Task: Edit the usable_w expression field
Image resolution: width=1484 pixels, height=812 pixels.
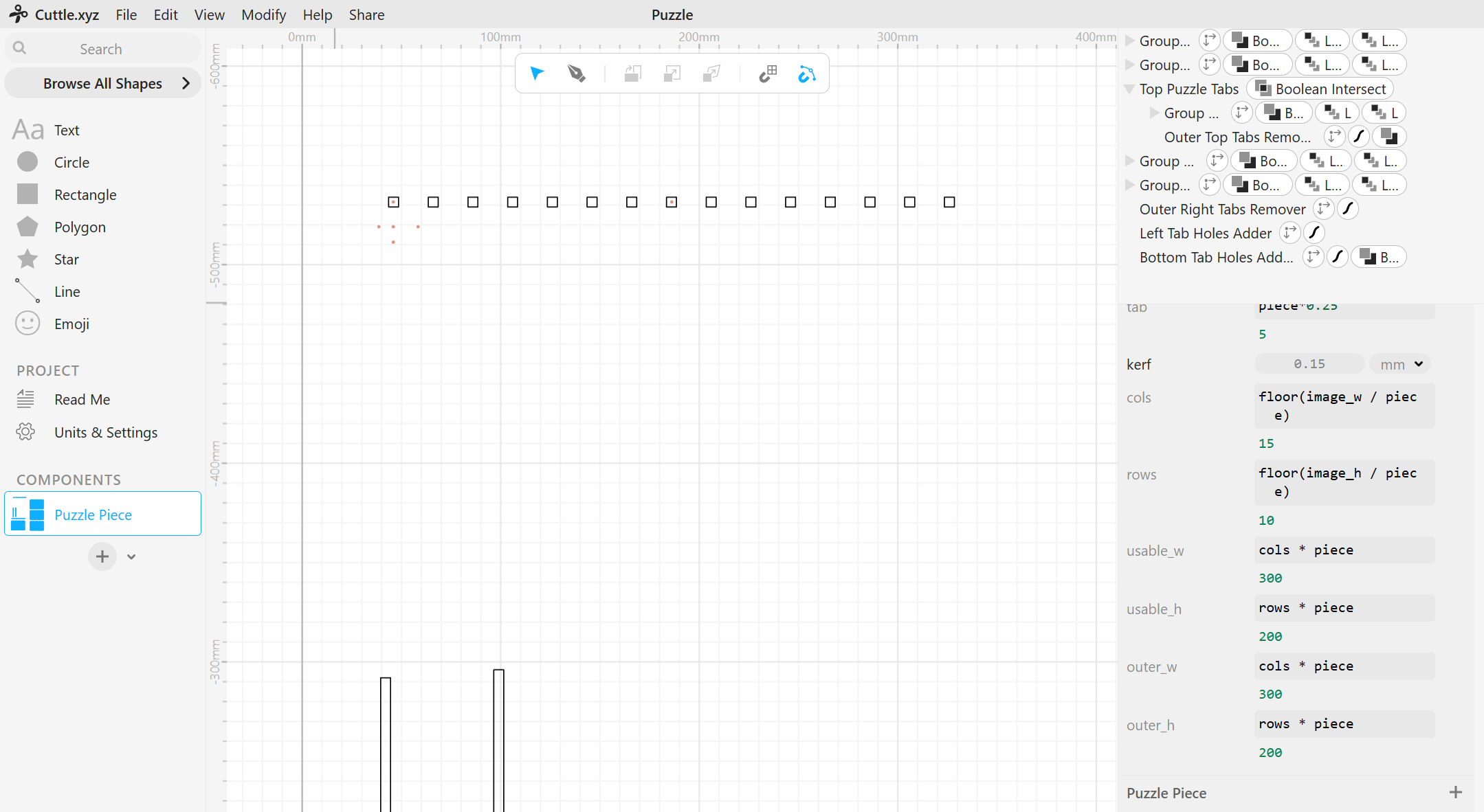Action: [1344, 550]
